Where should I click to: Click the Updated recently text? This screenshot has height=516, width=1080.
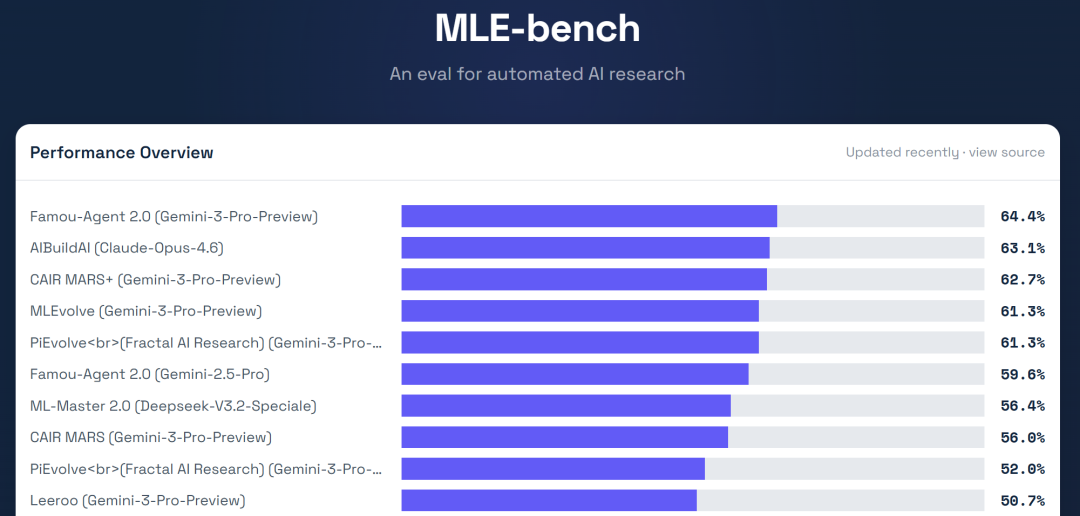click(x=902, y=153)
